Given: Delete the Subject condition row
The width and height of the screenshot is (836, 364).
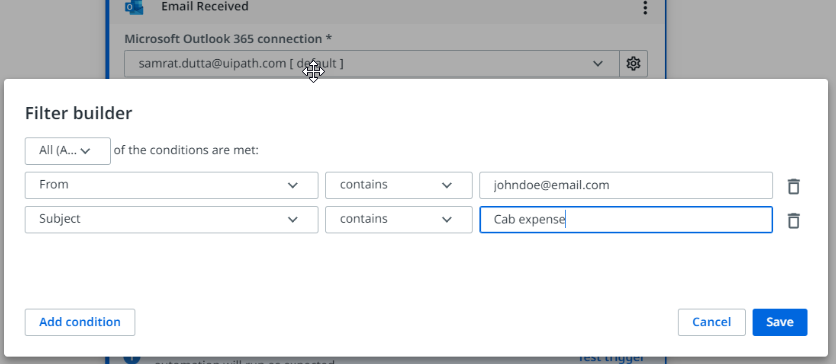Looking at the screenshot, I should (793, 220).
